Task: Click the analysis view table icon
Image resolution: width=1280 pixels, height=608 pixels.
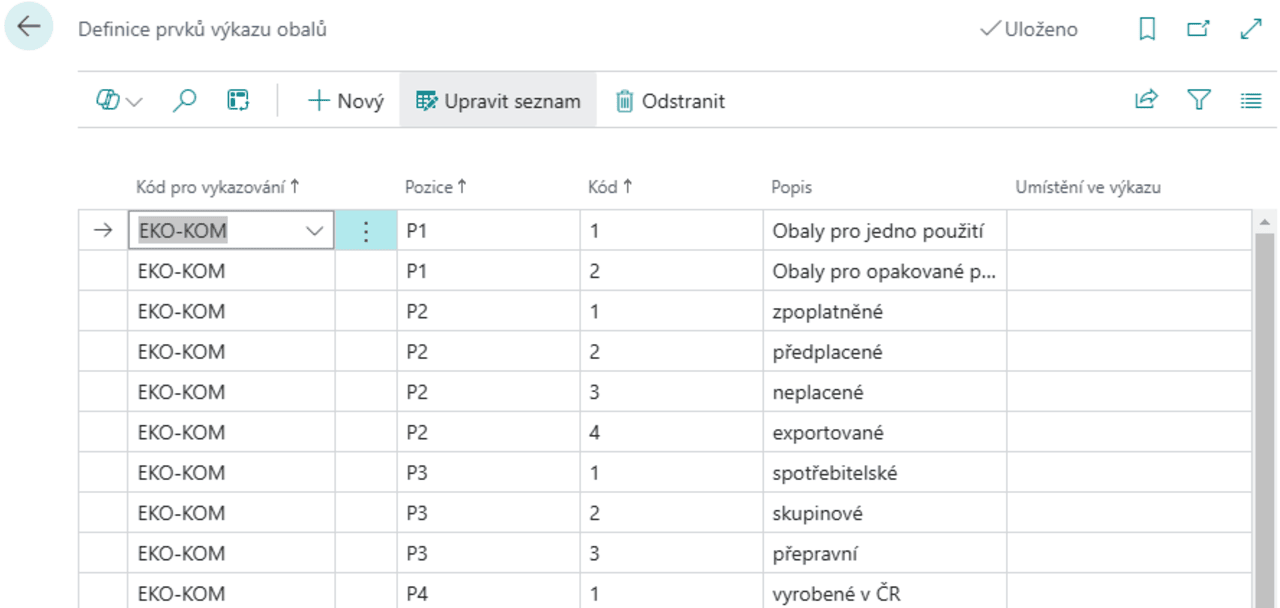Action: click(x=238, y=100)
